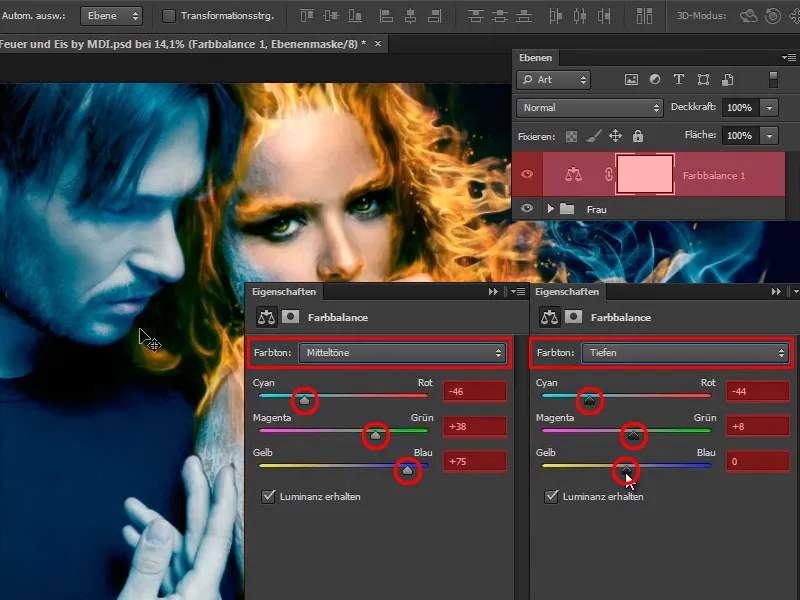Screen dimensions: 800x600
Task: Toggle the layer filter switch in Ebenen
Action: (x=773, y=80)
